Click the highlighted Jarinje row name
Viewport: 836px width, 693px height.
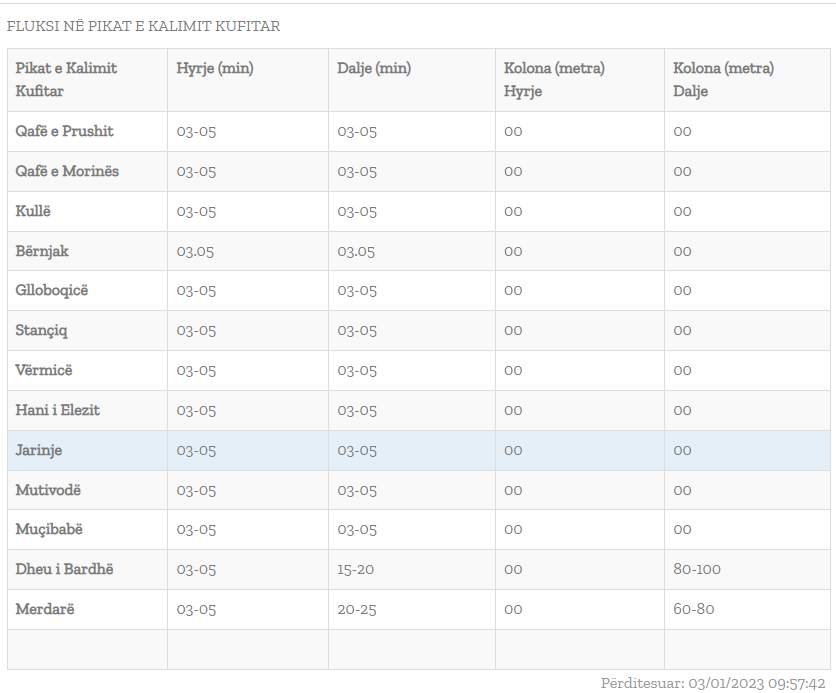click(39, 450)
